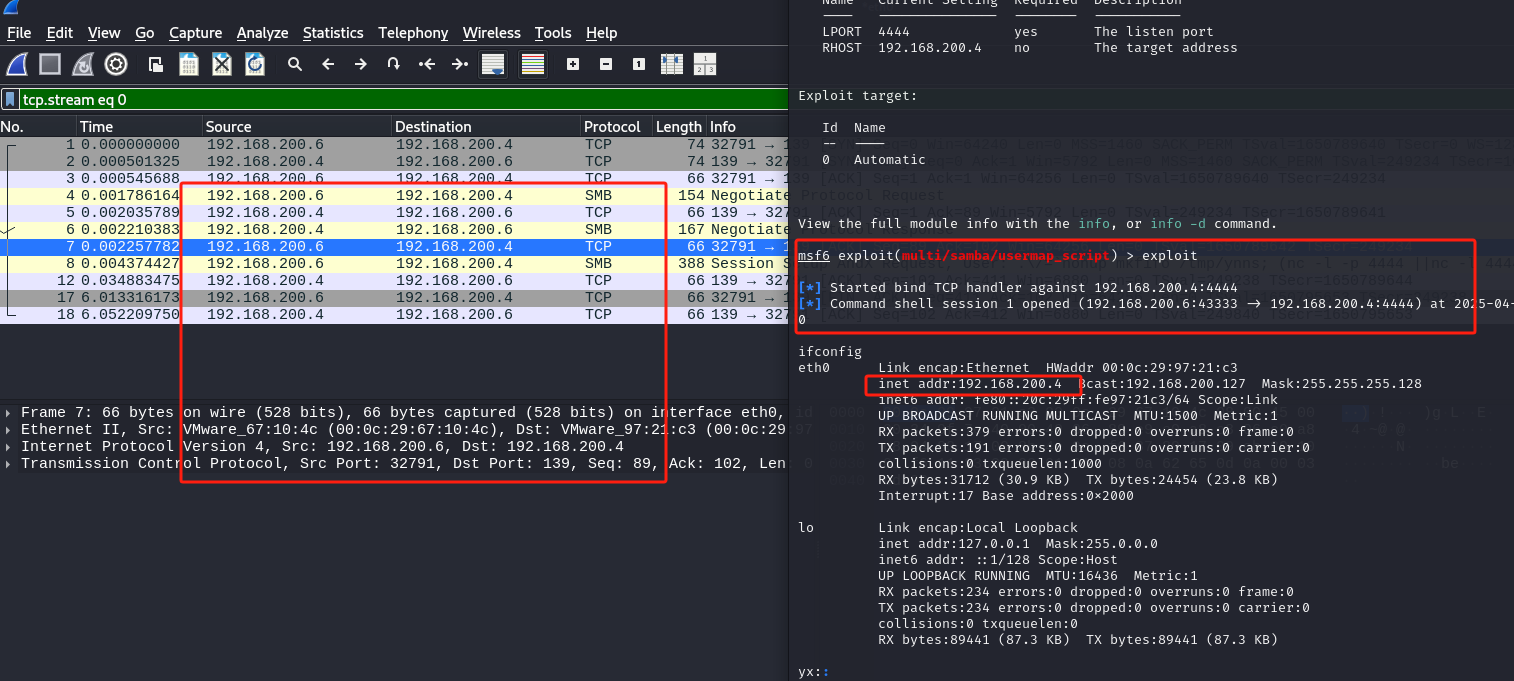Shrink main window text
Viewport: 1514px width, 681px height.
click(x=606, y=65)
